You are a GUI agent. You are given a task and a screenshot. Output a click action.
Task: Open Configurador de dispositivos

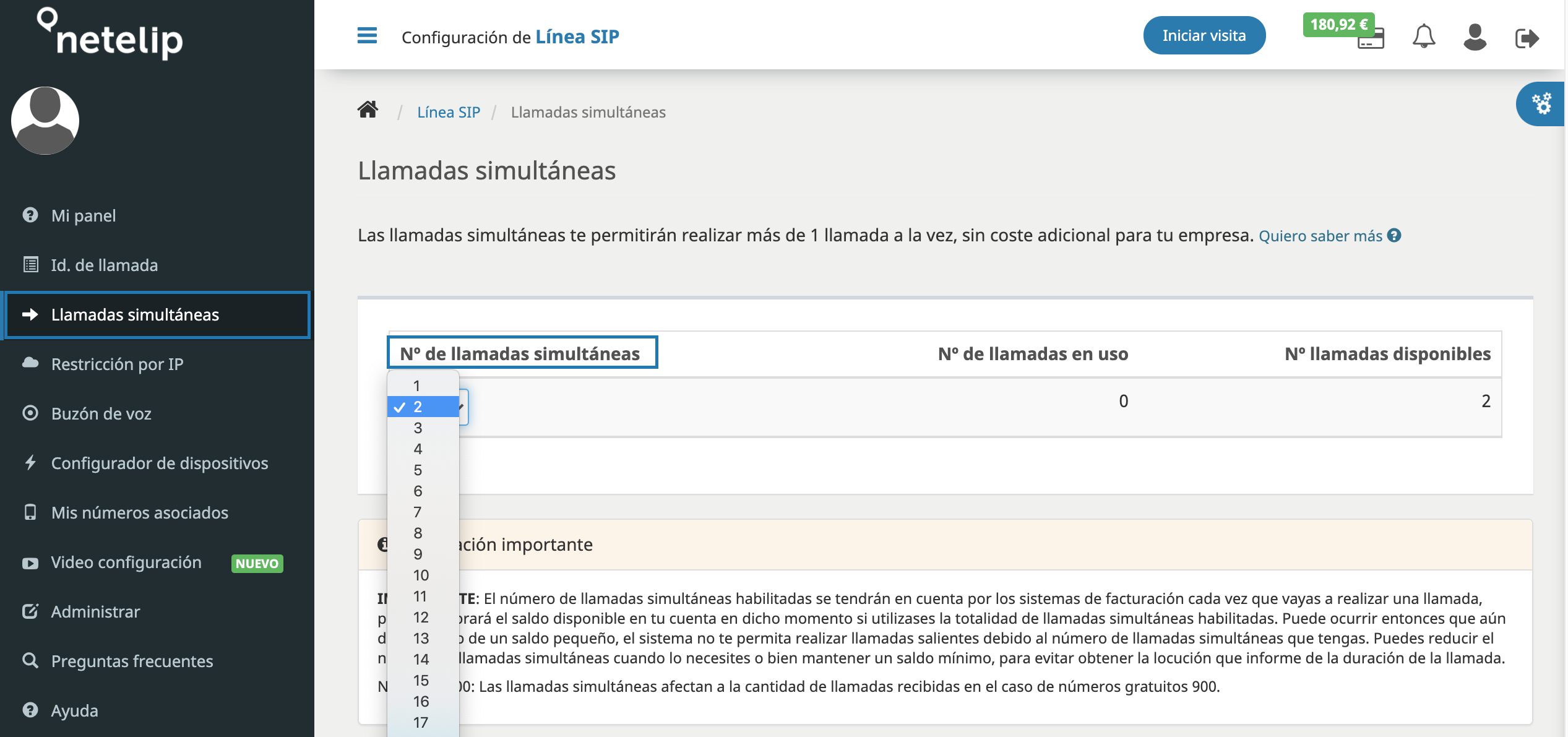[x=157, y=463]
